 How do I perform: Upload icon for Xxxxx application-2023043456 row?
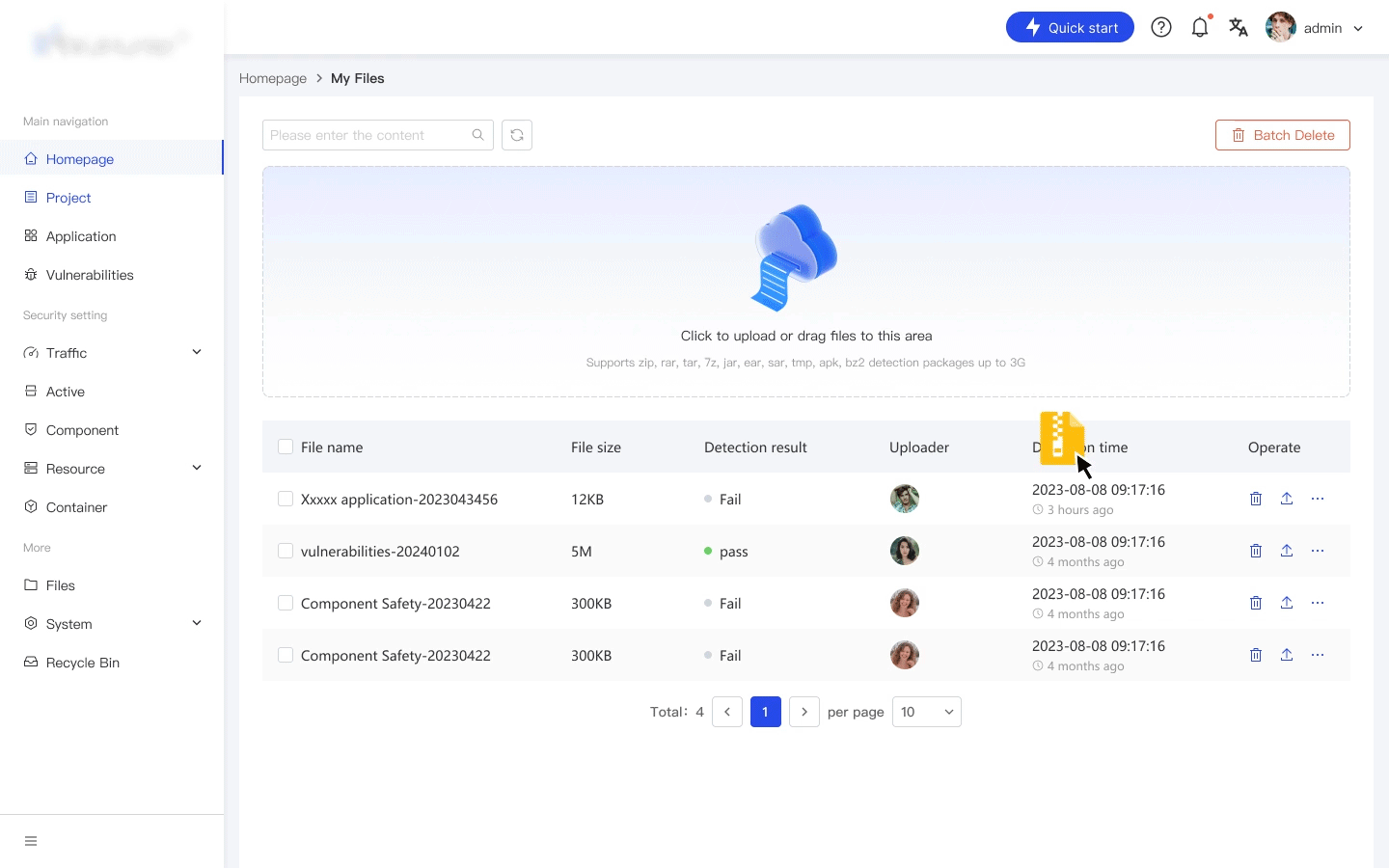1287,499
